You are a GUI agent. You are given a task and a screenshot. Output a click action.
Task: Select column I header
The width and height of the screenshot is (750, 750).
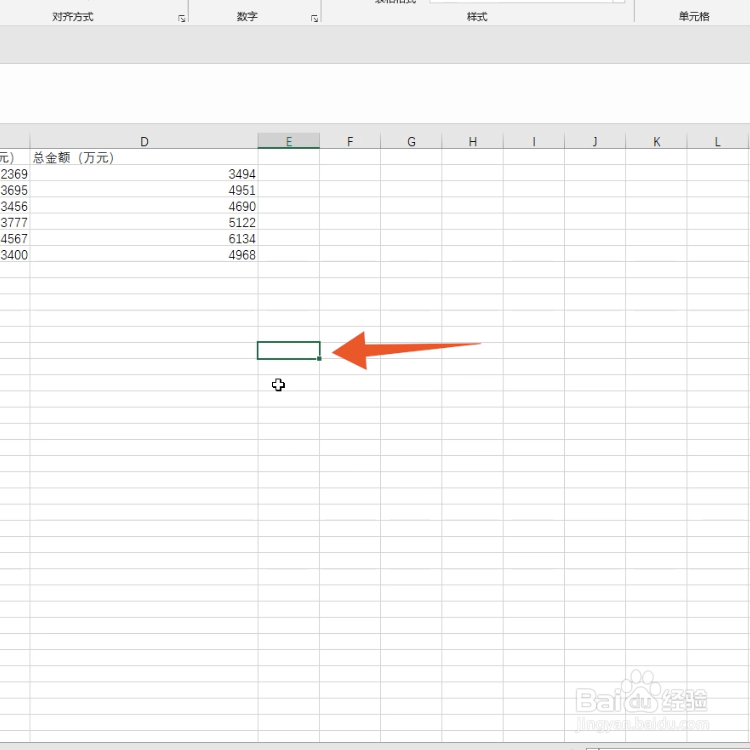(x=534, y=141)
